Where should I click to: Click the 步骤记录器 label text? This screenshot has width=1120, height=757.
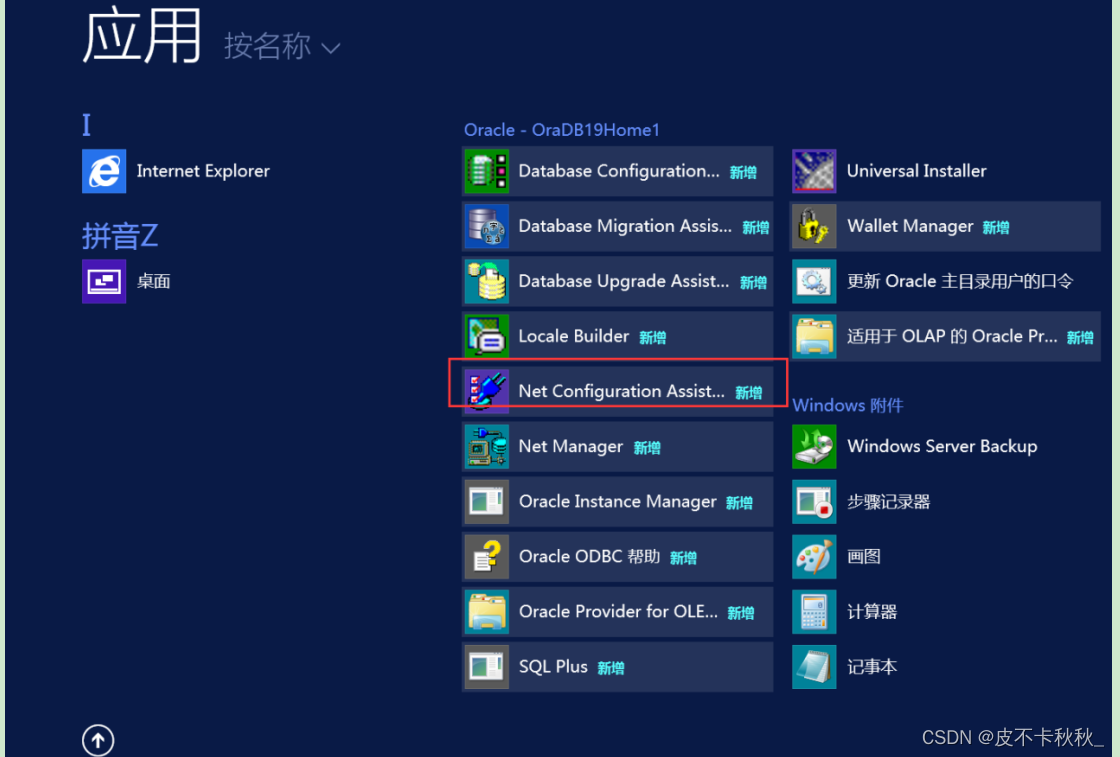[889, 502]
